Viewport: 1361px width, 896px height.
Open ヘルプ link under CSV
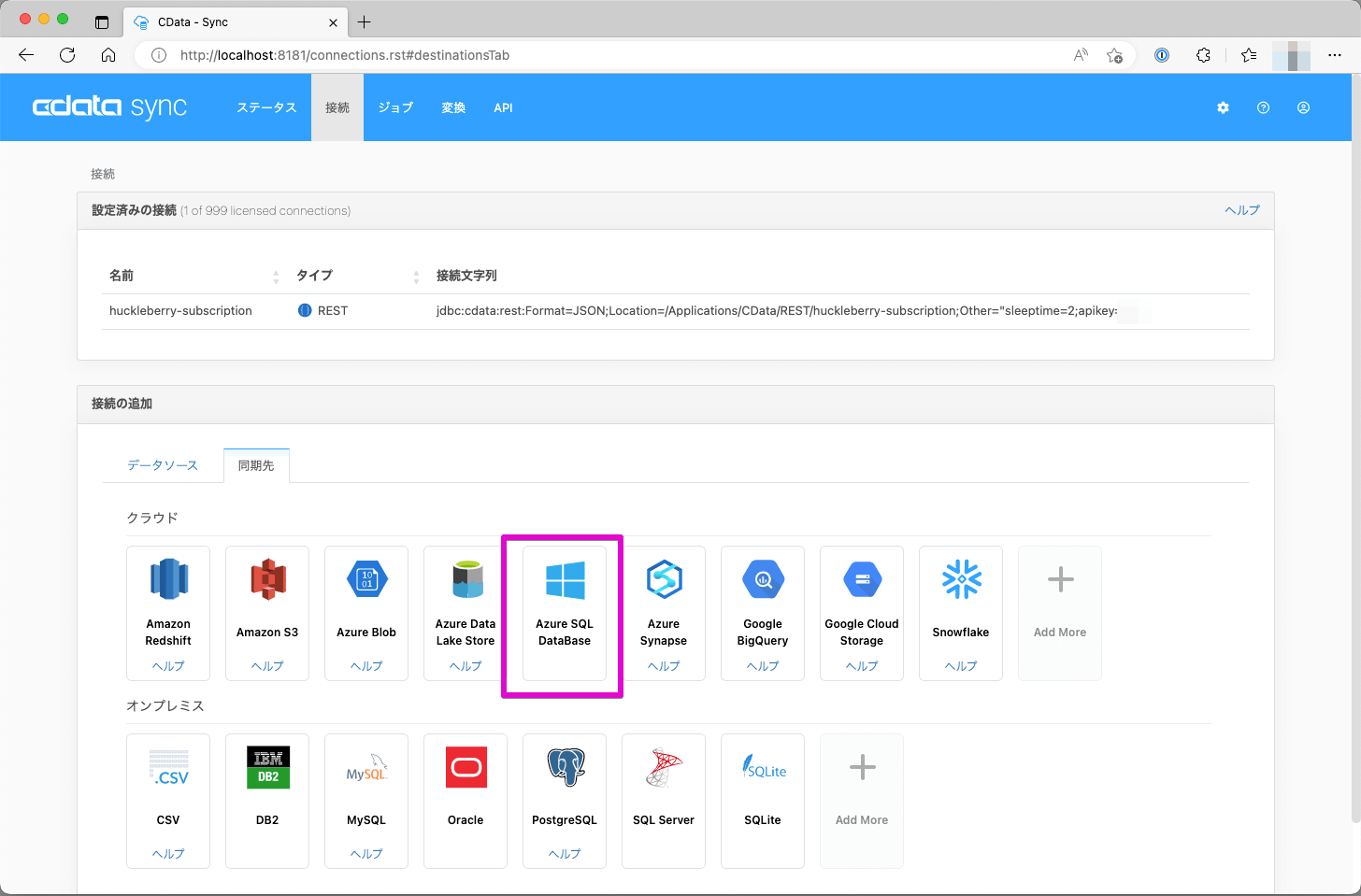pyautogui.click(x=168, y=854)
